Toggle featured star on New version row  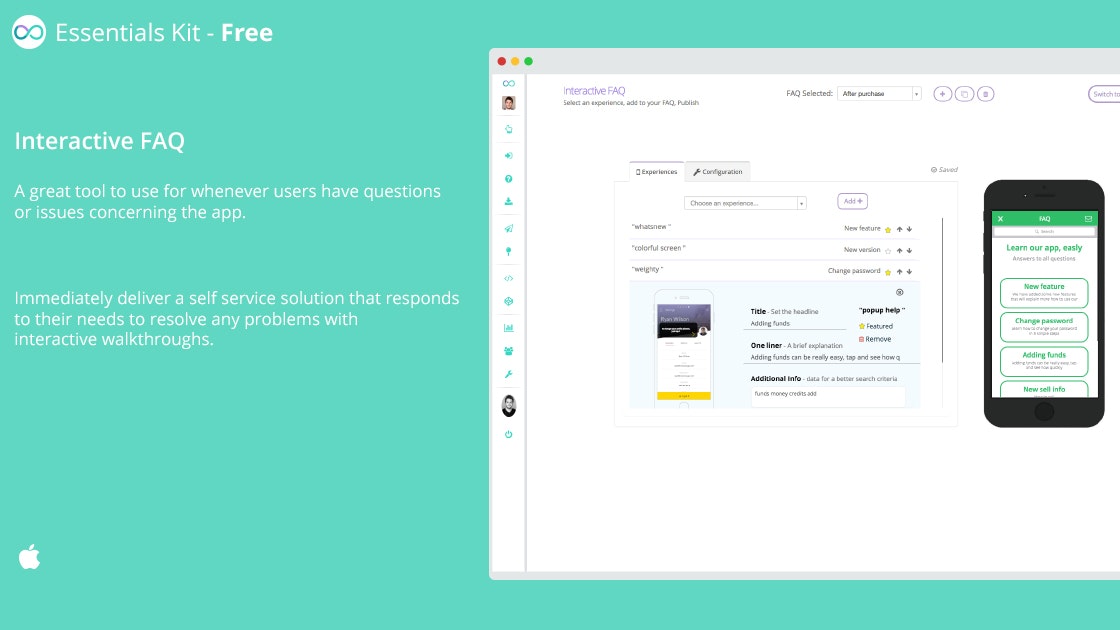(888, 251)
